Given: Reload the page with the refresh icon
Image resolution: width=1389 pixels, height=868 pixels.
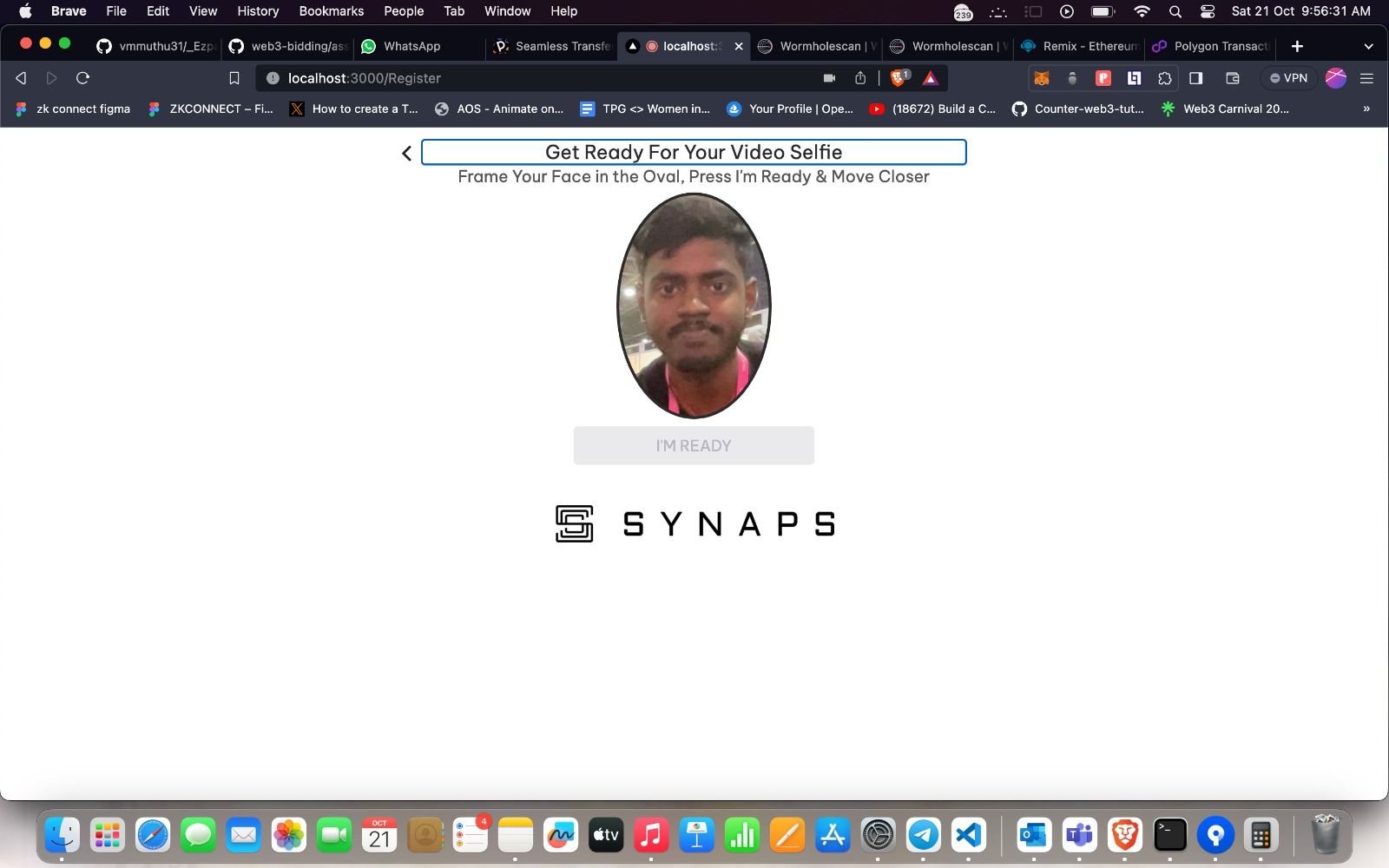Looking at the screenshot, I should [x=83, y=78].
